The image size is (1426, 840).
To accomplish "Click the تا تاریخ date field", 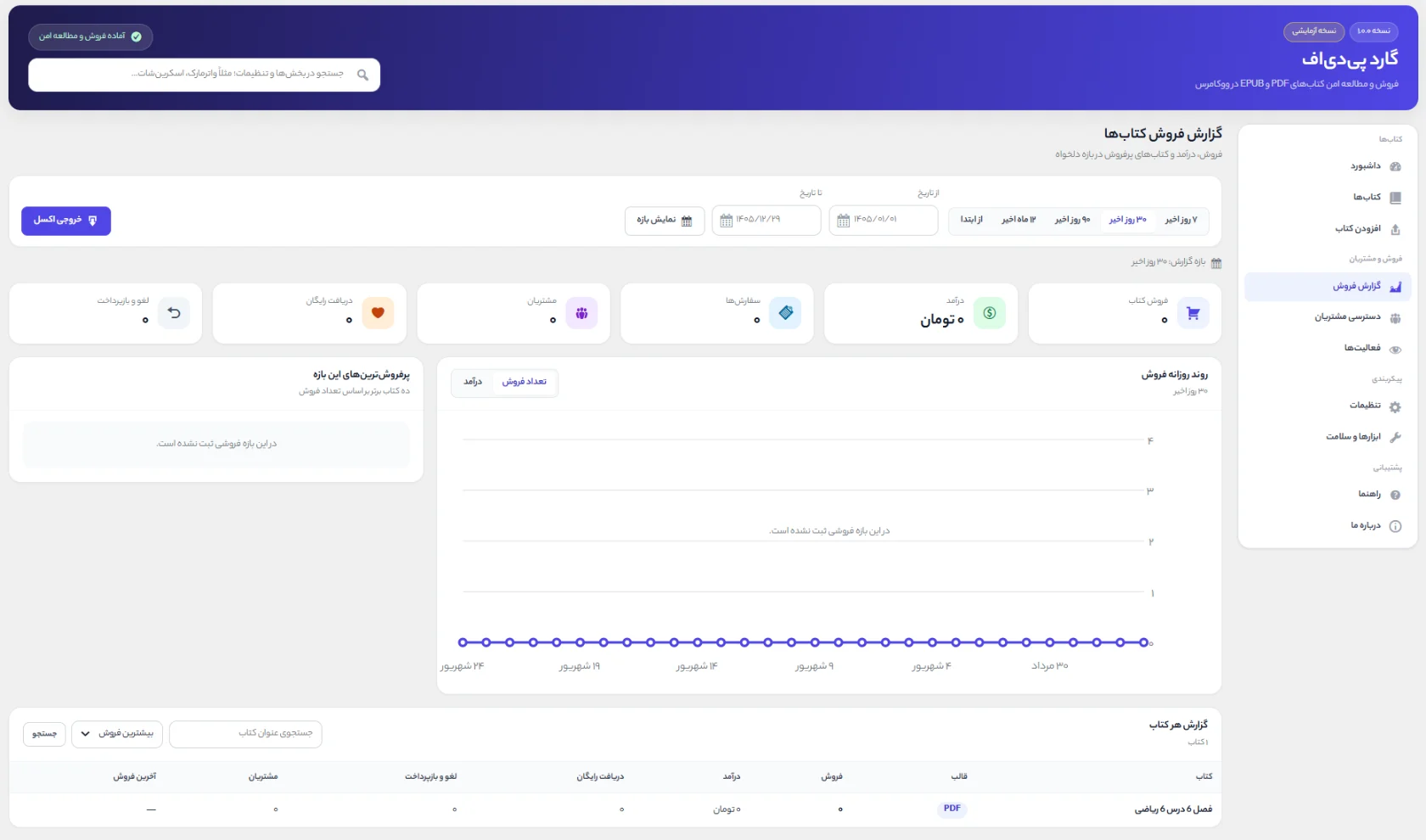I will pyautogui.click(x=766, y=221).
